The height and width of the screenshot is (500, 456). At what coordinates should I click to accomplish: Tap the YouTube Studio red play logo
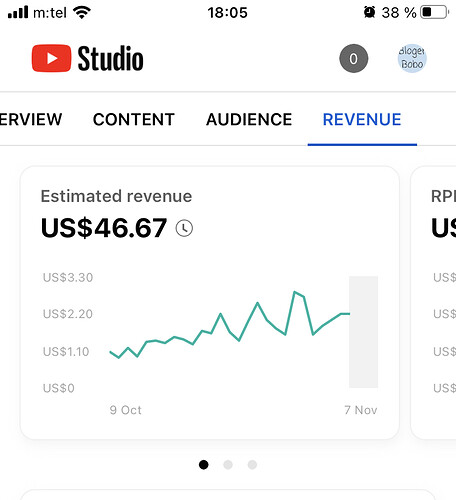click(51, 58)
